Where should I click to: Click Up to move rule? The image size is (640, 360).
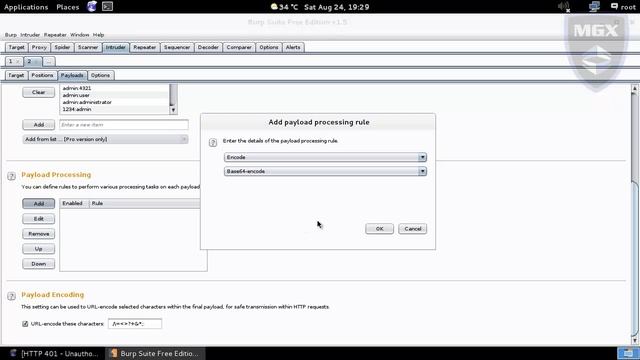pyautogui.click(x=39, y=249)
